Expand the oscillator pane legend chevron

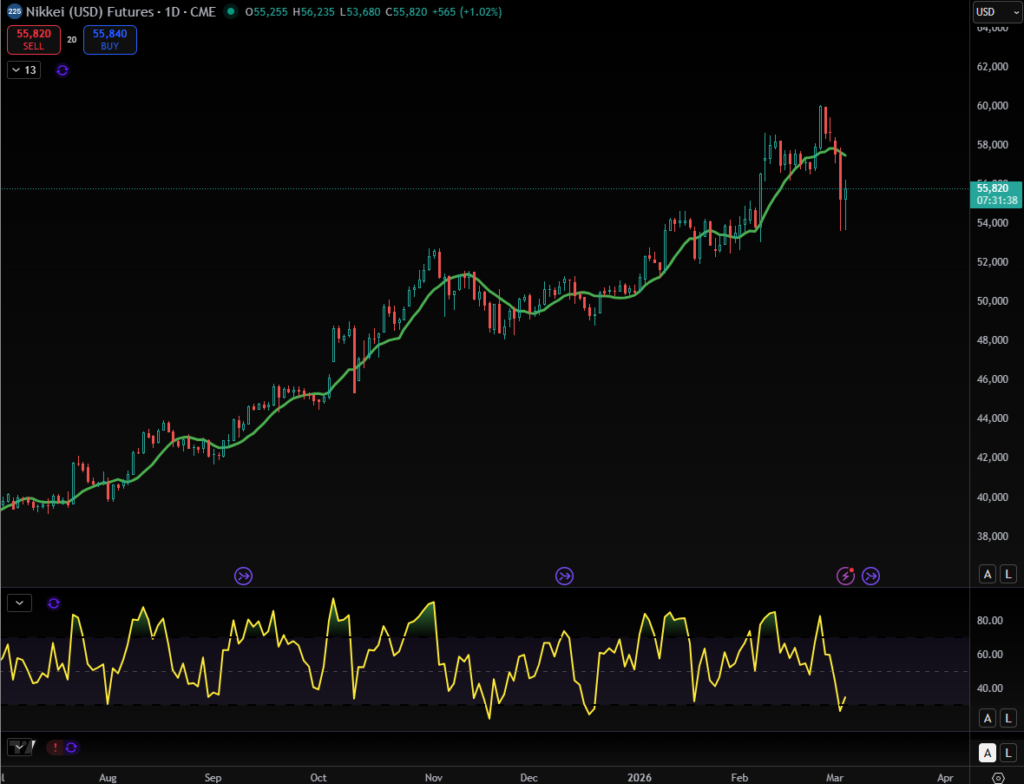(x=19, y=603)
